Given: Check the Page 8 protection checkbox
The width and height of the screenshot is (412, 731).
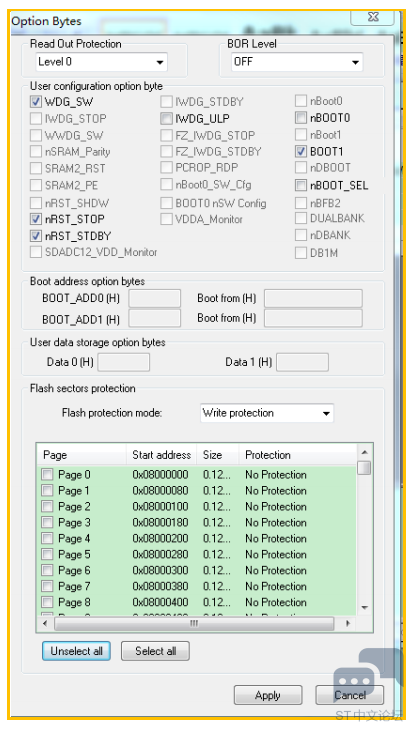Looking at the screenshot, I should point(47,602).
